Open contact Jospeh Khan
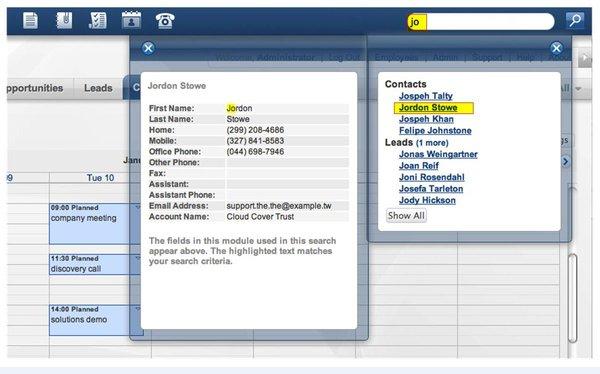 pyautogui.click(x=426, y=119)
